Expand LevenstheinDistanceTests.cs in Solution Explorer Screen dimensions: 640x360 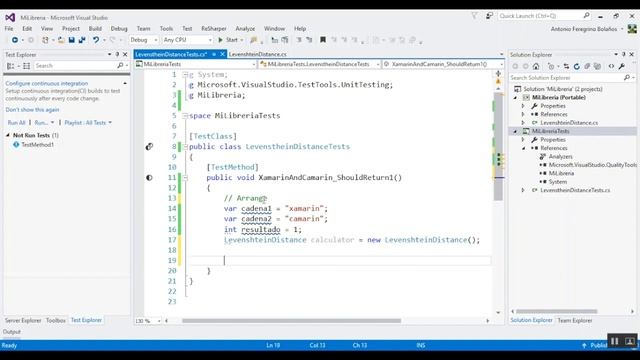[x=523, y=190]
